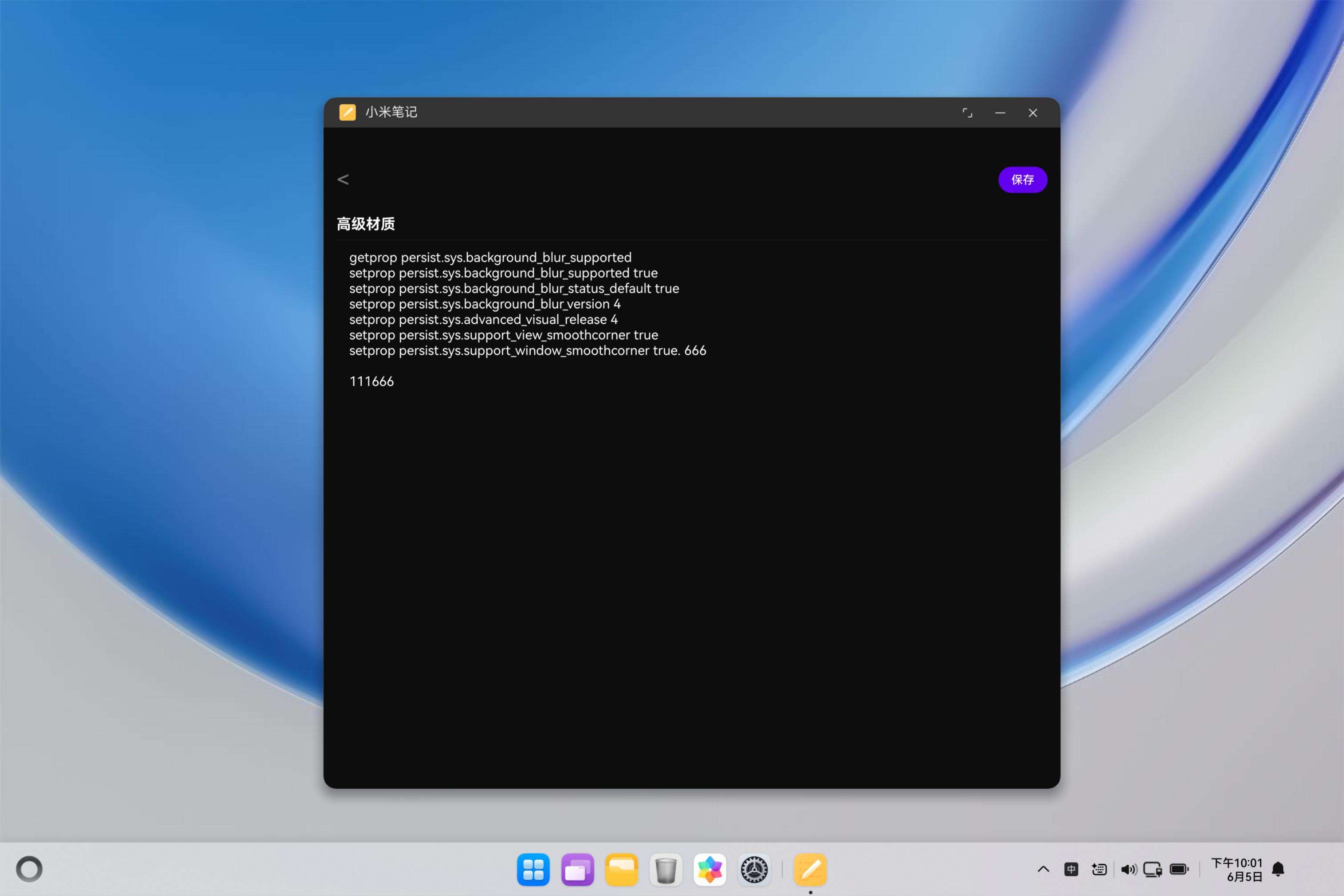Open system settings gear in the dock
Screen dimensions: 1344x896
click(754, 869)
